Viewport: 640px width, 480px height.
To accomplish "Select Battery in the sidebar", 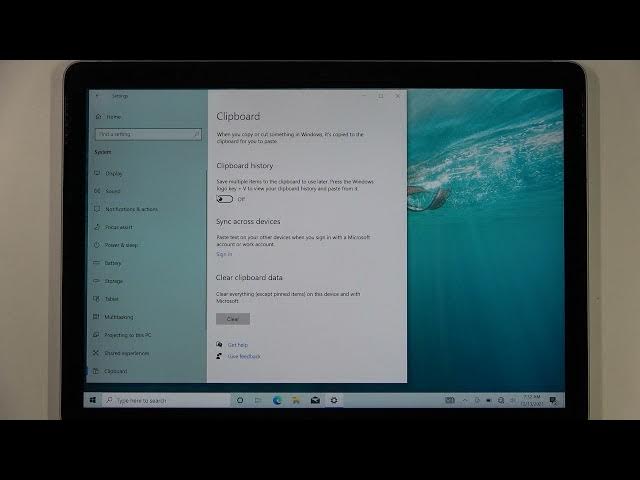I will tap(113, 263).
